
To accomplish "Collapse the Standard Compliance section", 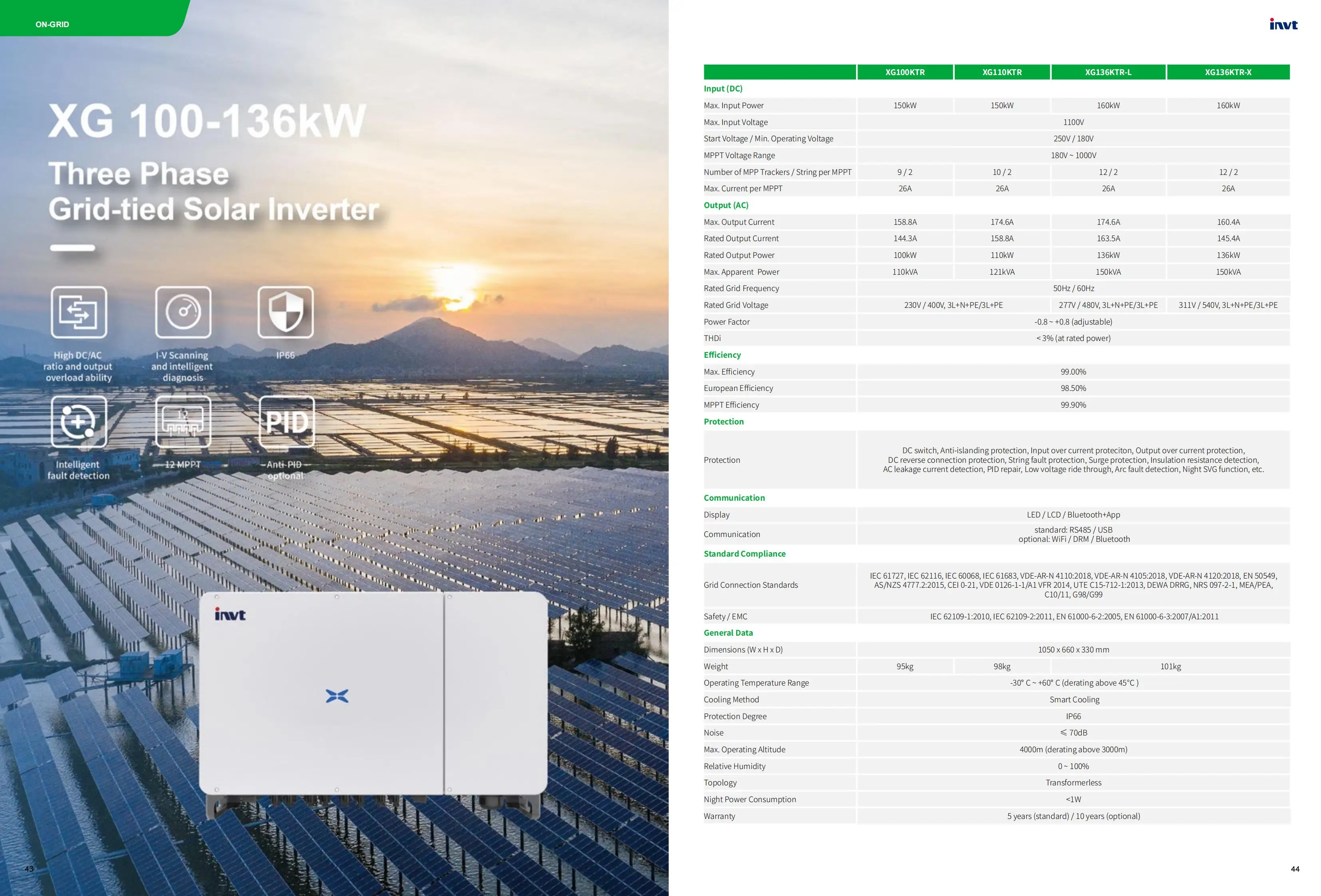I will [x=745, y=553].
